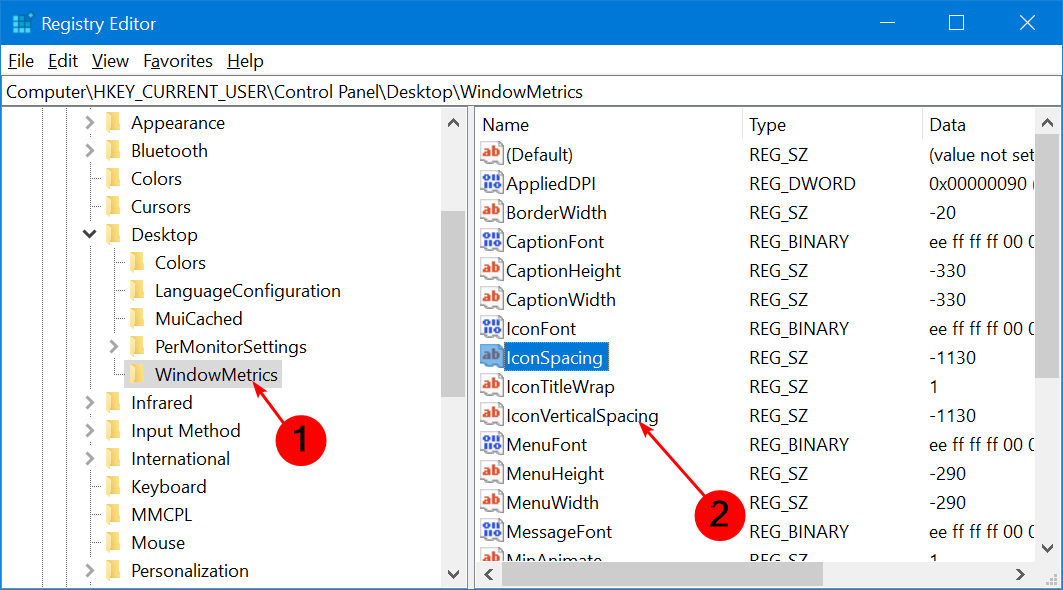
Task: Select the International key
Action: tap(180, 458)
